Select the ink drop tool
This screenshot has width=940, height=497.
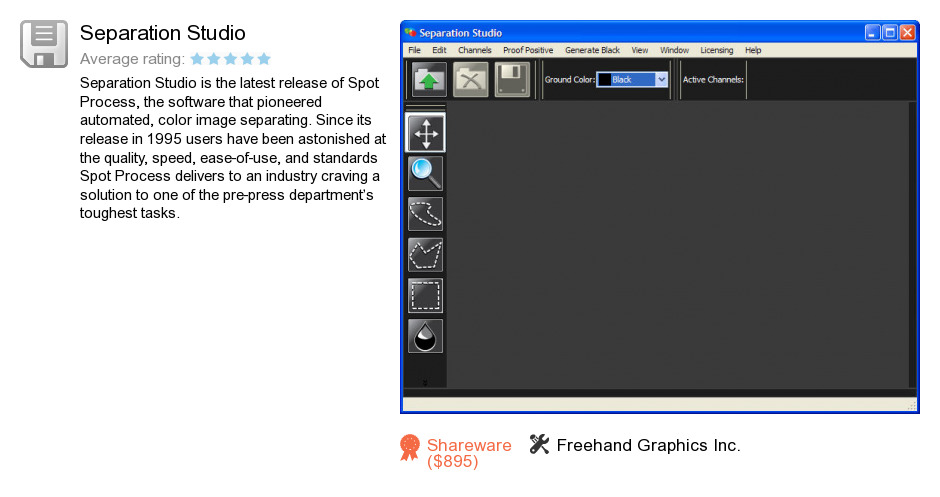coord(426,336)
